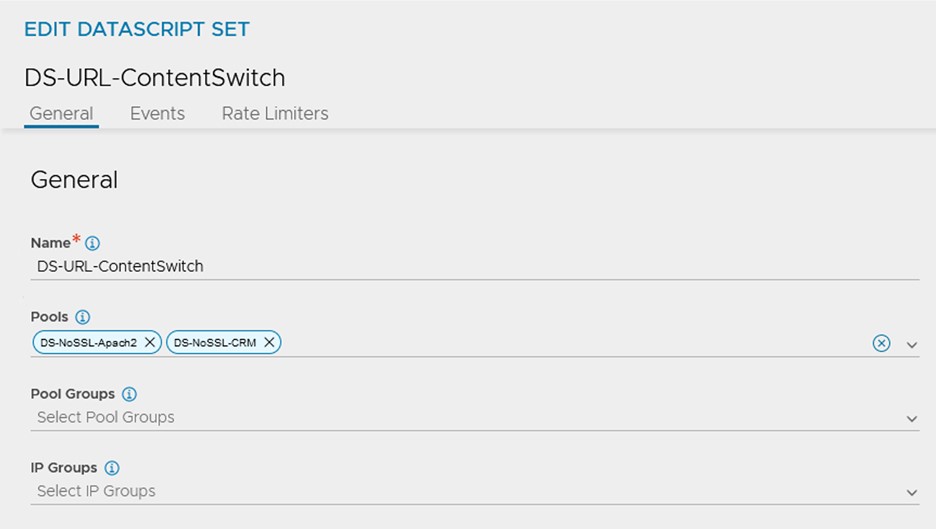Show info for Pool Groups
Image resolution: width=936 pixels, height=529 pixels.
pos(129,394)
